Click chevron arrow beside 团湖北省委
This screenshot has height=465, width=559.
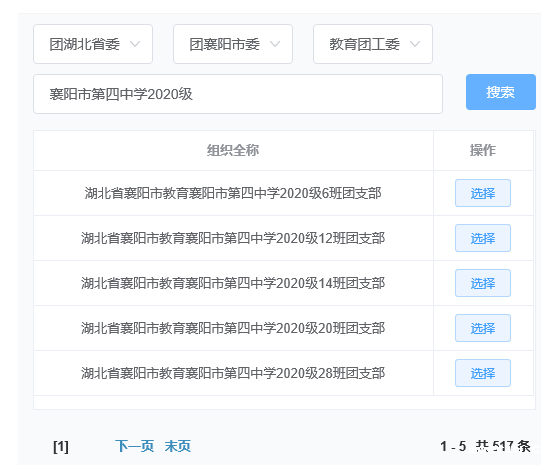click(x=135, y=44)
